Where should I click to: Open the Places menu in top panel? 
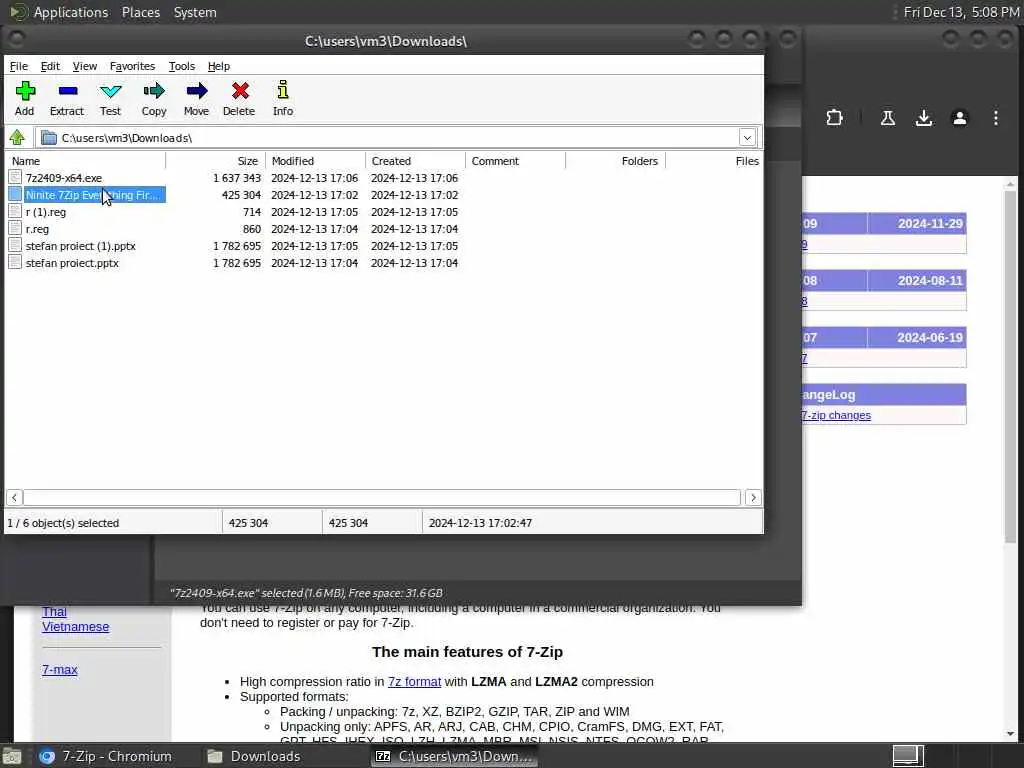pos(141,12)
